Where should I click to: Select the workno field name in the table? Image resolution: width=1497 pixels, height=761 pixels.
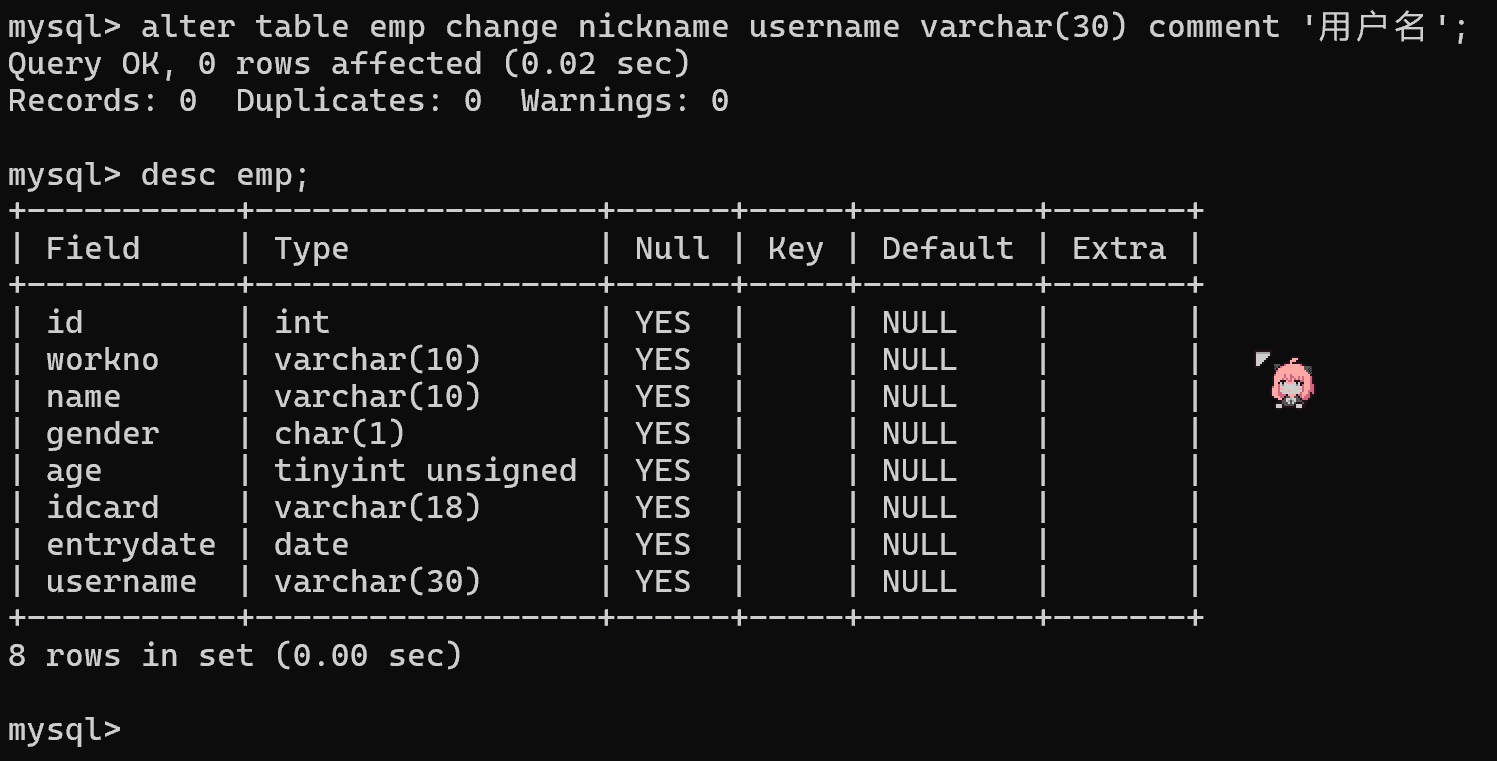coord(102,359)
